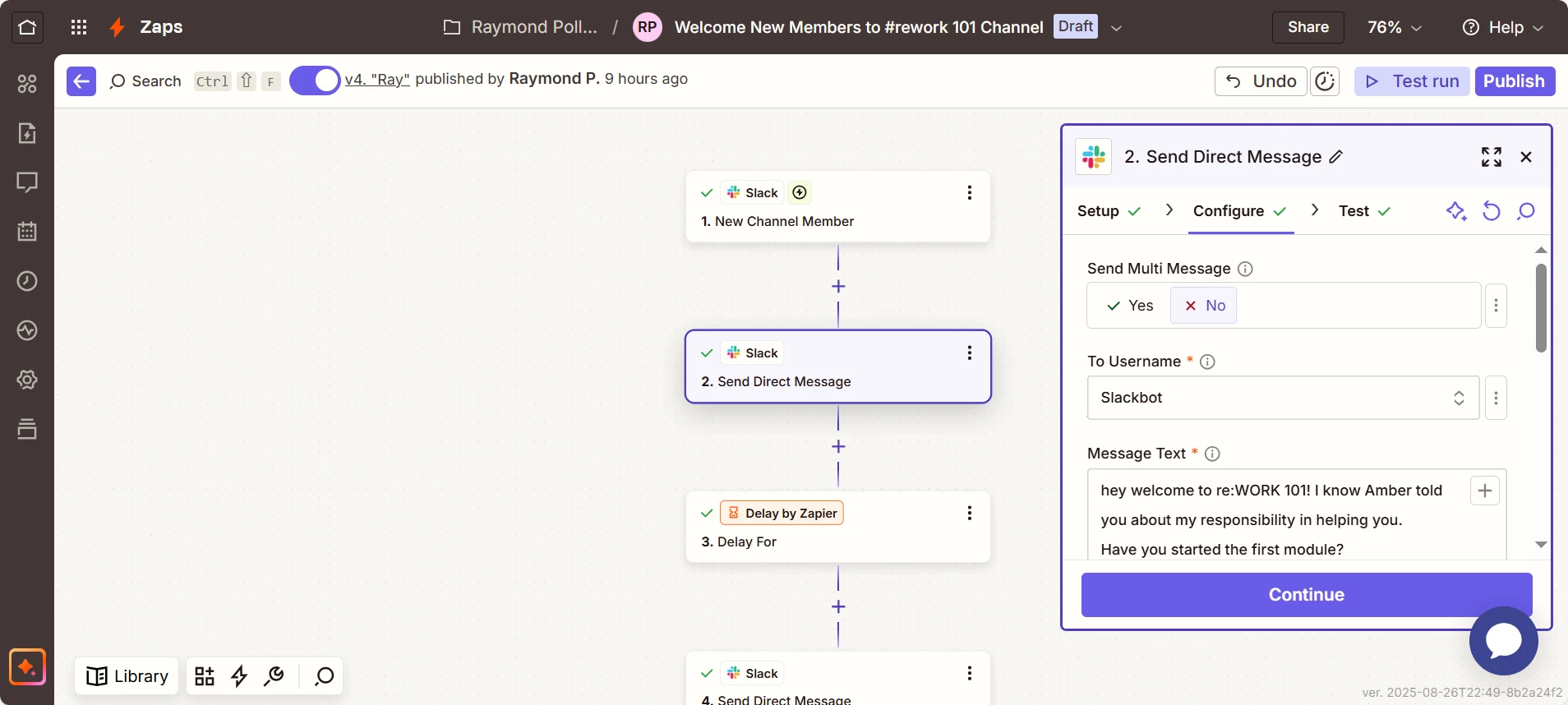
Task: Click the Zaps lightning bolt logo
Action: tap(117, 27)
